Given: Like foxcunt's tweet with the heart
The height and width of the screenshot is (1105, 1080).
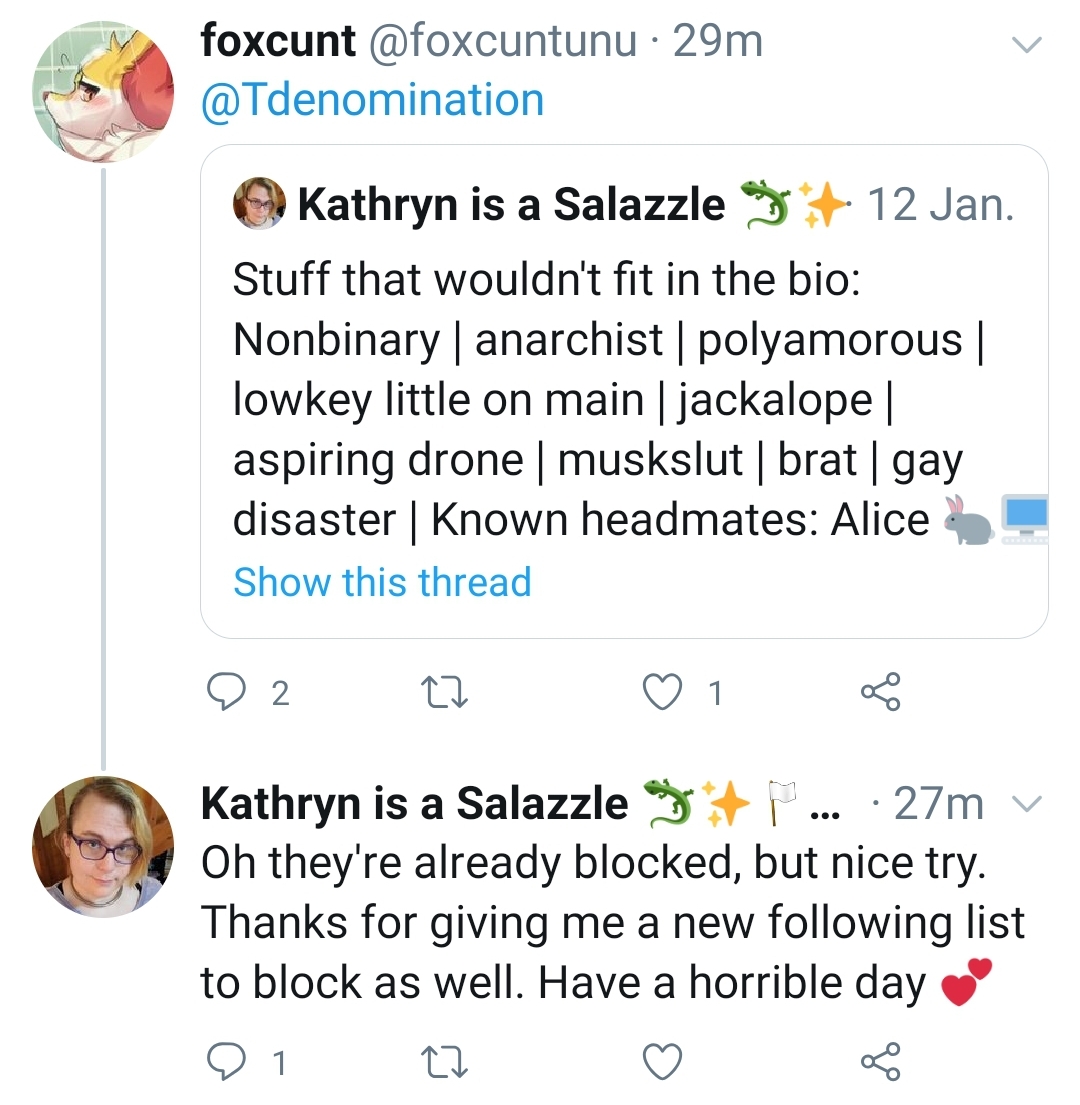Looking at the screenshot, I should pyautogui.click(x=663, y=692).
